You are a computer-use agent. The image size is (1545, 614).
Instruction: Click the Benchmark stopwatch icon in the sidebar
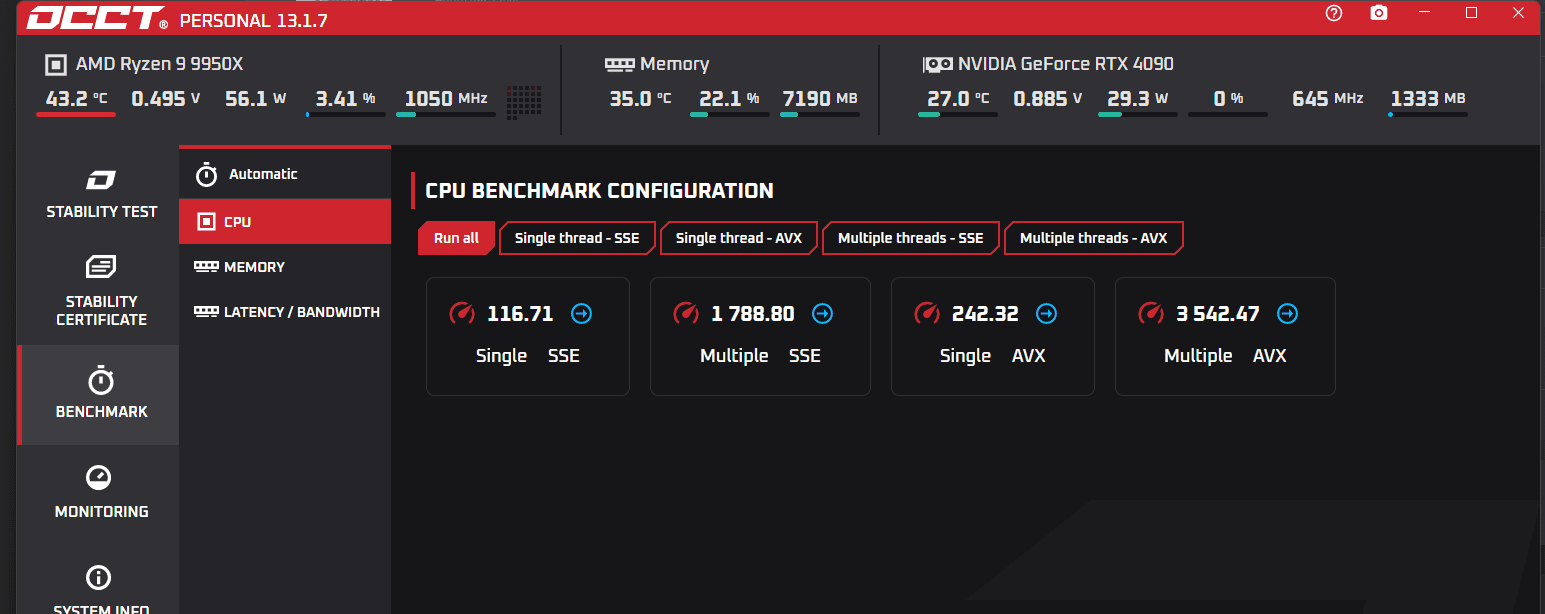pyautogui.click(x=101, y=380)
